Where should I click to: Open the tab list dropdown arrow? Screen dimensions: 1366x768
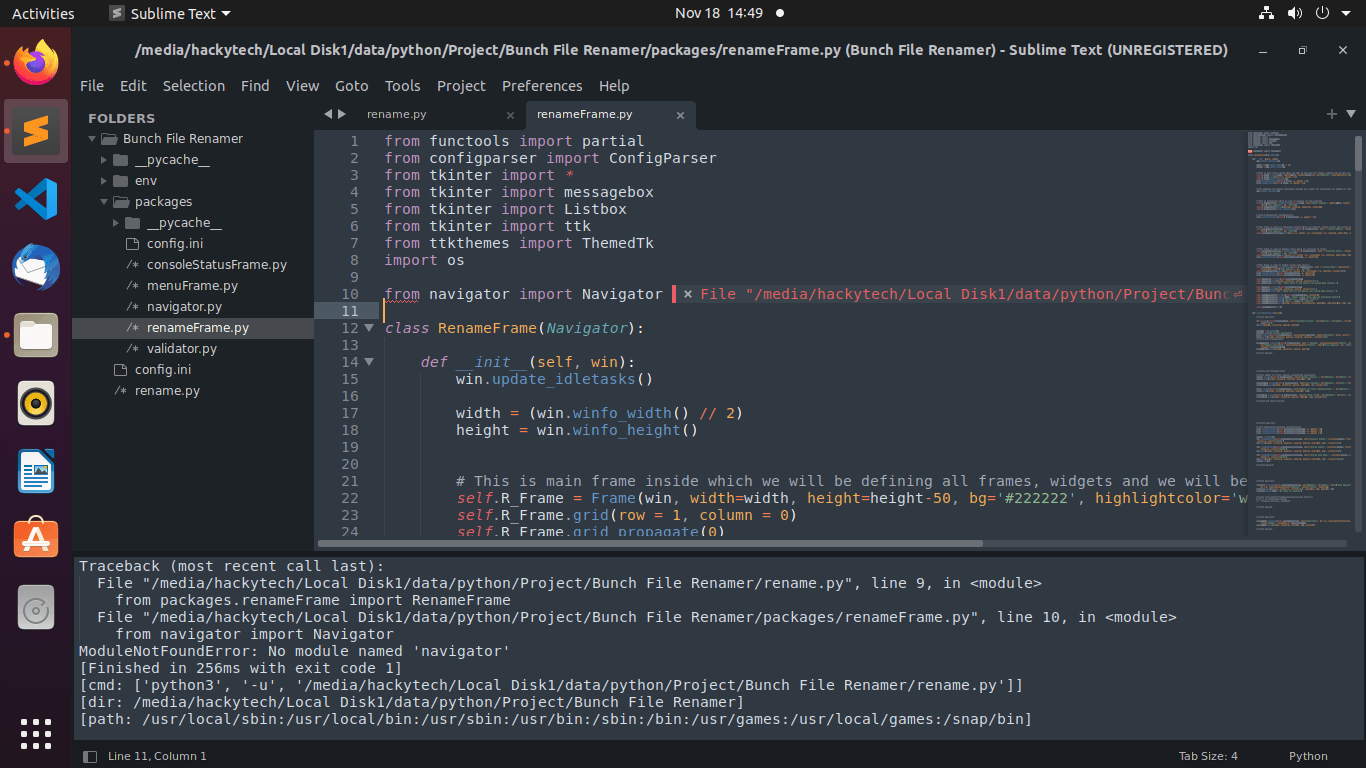pyautogui.click(x=1350, y=114)
